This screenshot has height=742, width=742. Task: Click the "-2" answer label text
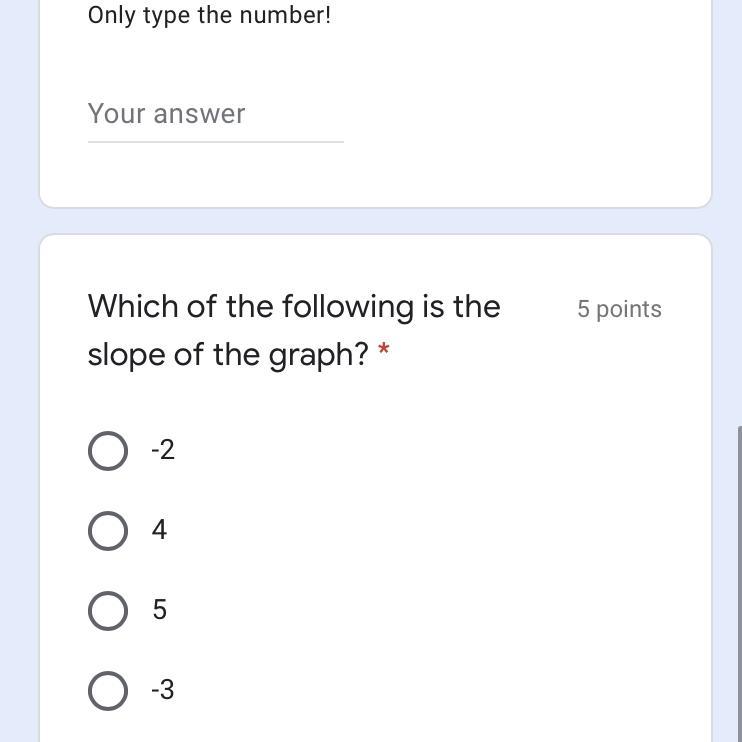(163, 451)
